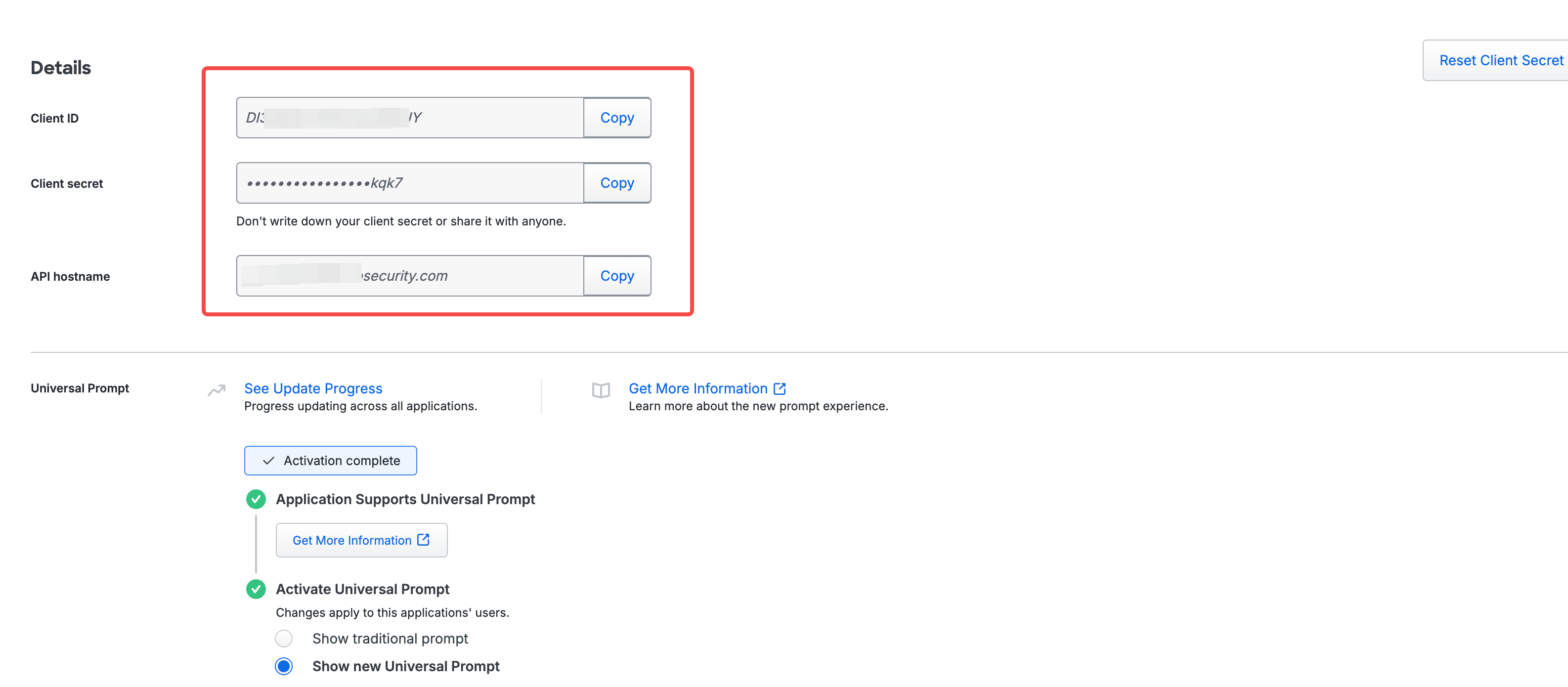Click inside the Client ID field
Screen dimensions: 1568x687
coord(410,118)
